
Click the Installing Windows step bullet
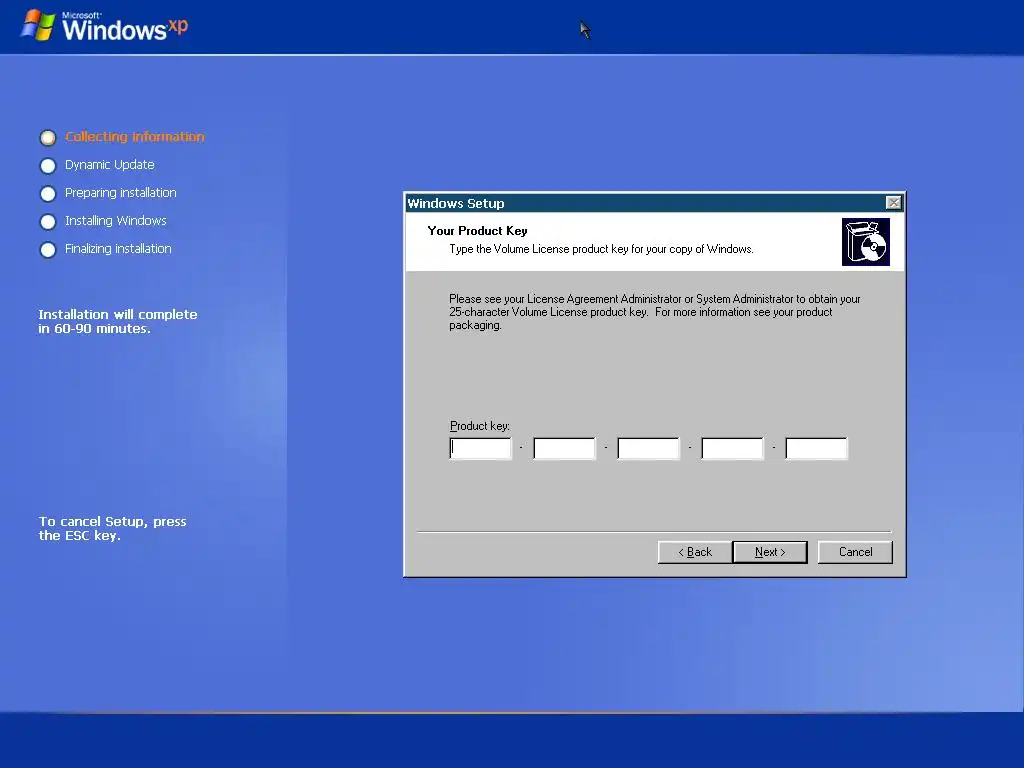tap(48, 222)
